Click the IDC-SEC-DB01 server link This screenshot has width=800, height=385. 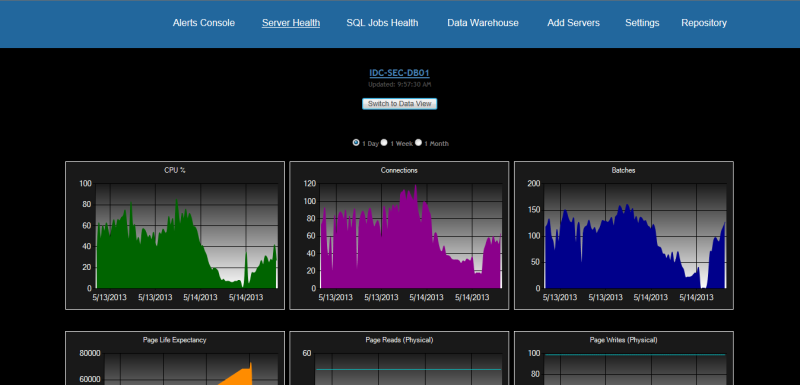click(399, 73)
